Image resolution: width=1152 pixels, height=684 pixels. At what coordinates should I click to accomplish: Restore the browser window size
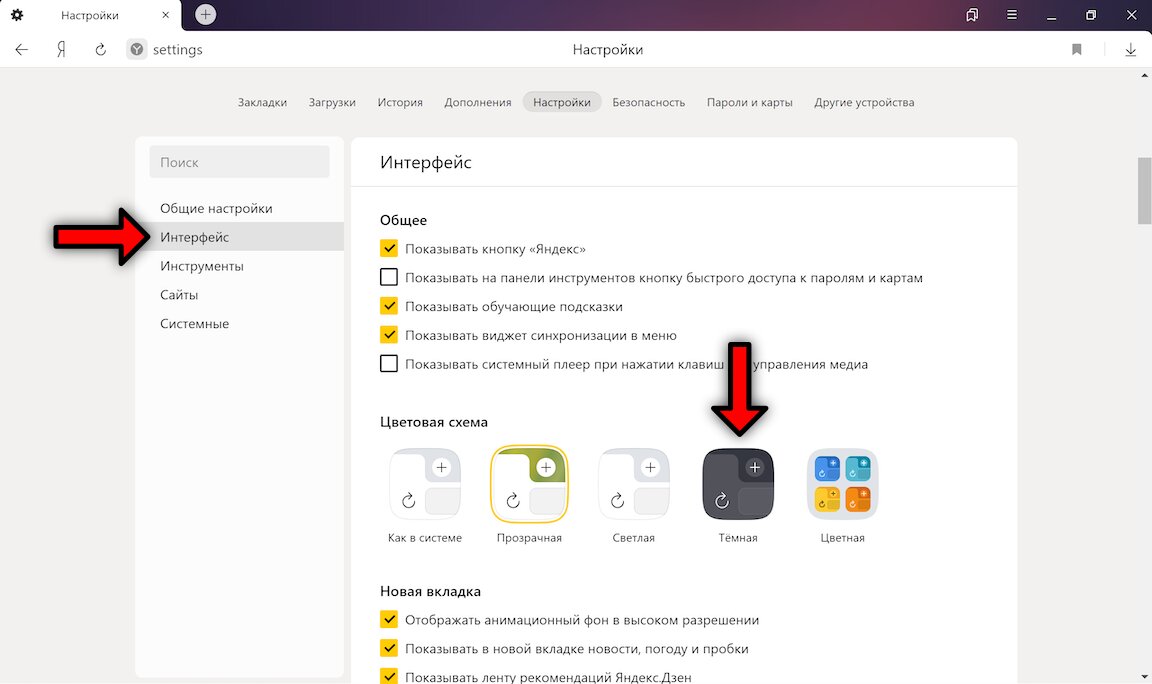pos(1091,15)
